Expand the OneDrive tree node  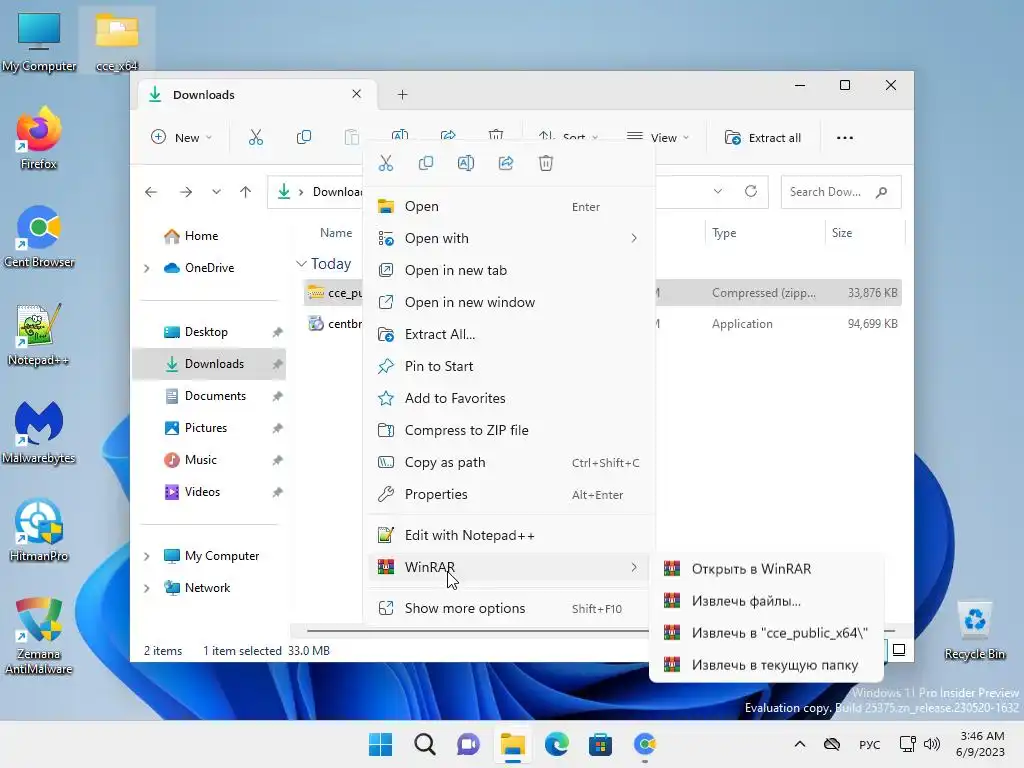coord(147,268)
